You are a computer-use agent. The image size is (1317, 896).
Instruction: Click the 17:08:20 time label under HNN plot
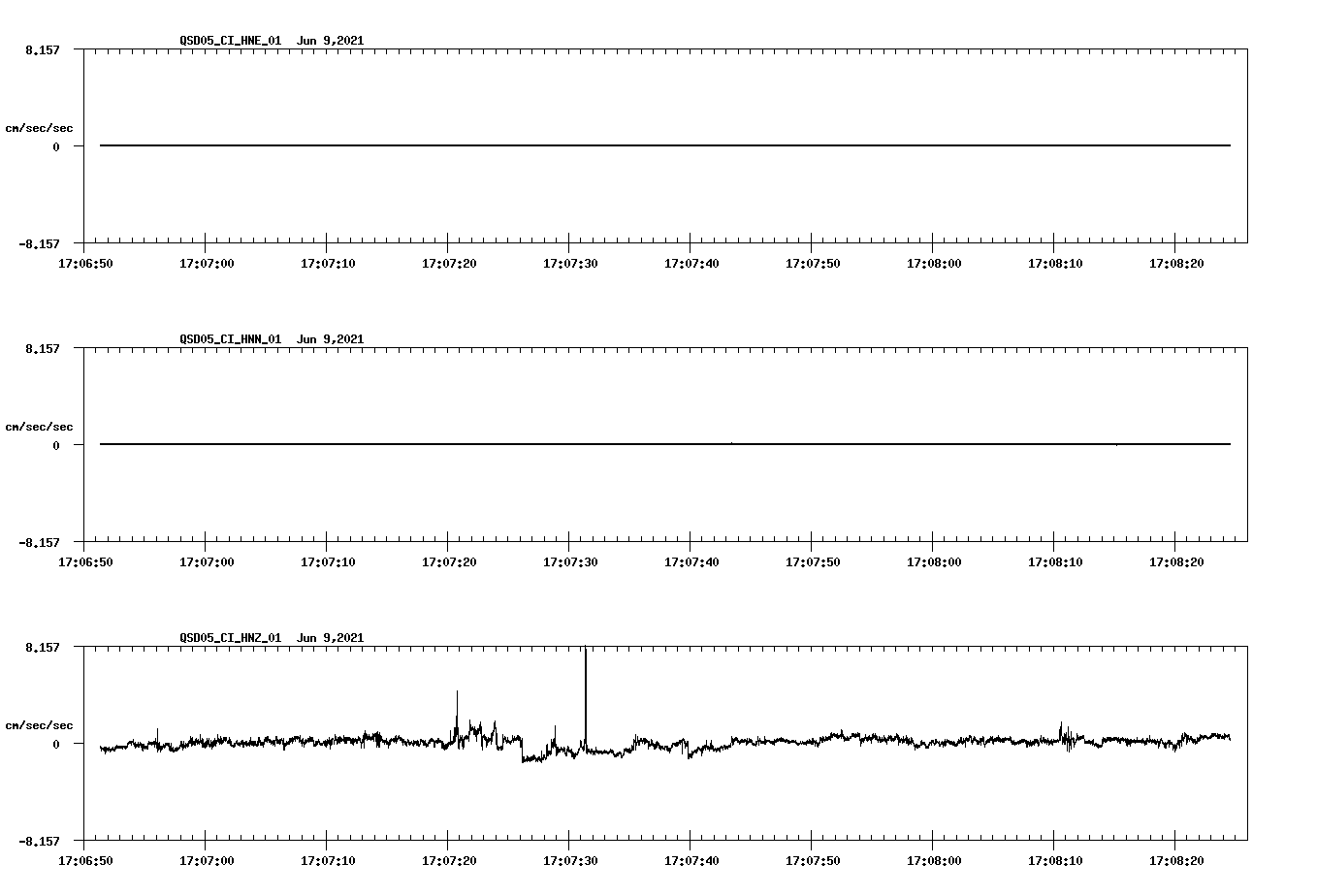pyautogui.click(x=1176, y=561)
